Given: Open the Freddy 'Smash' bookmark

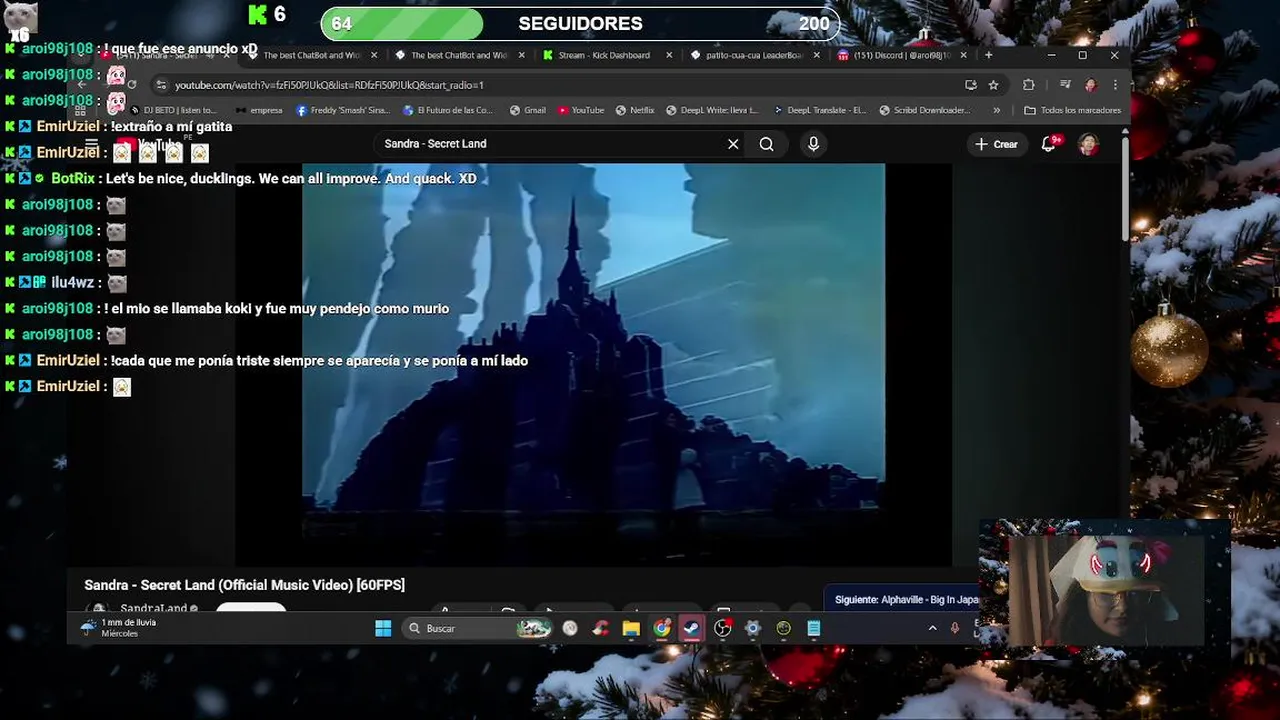Looking at the screenshot, I should (343, 110).
